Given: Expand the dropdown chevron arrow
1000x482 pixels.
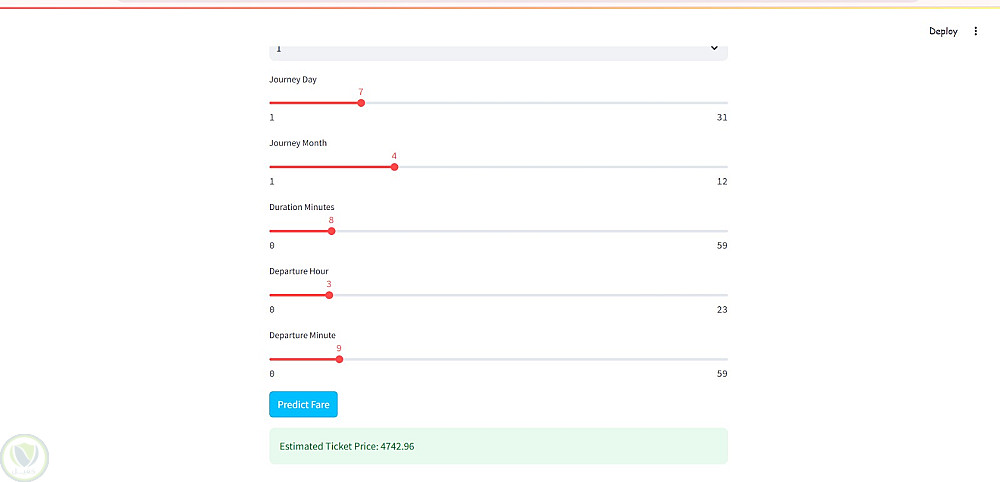Looking at the screenshot, I should [714, 48].
